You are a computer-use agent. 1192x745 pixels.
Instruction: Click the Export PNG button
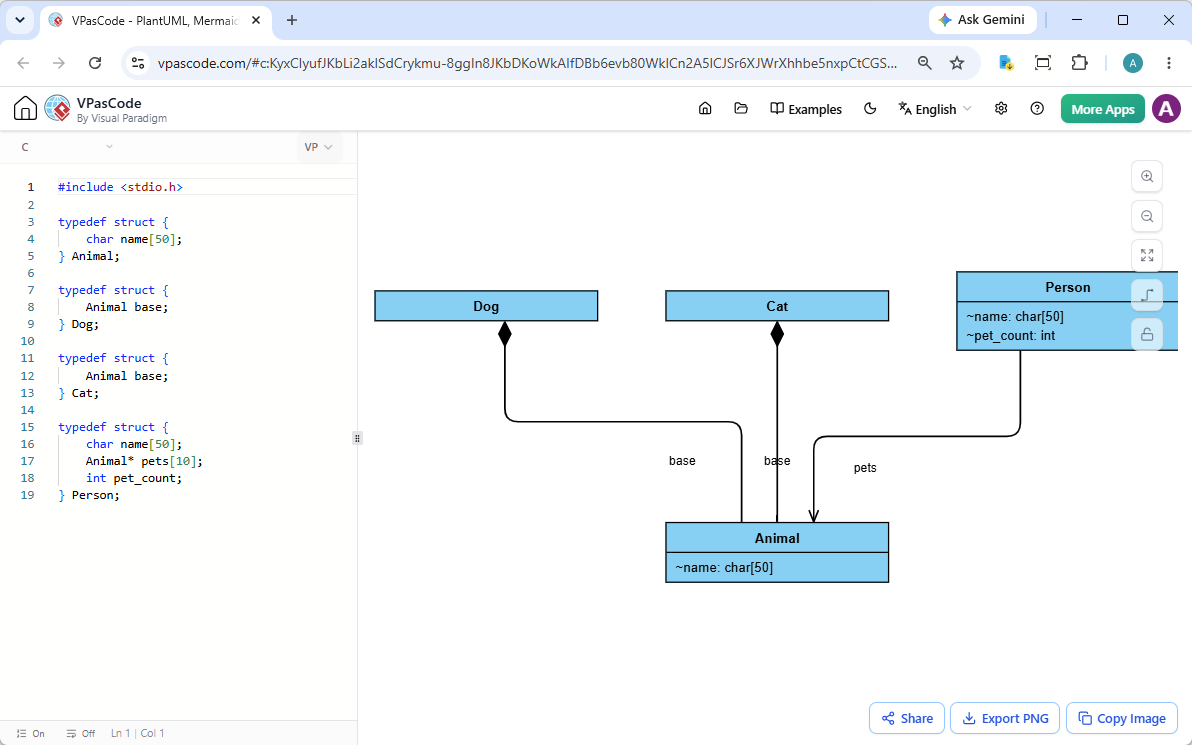pos(1004,718)
